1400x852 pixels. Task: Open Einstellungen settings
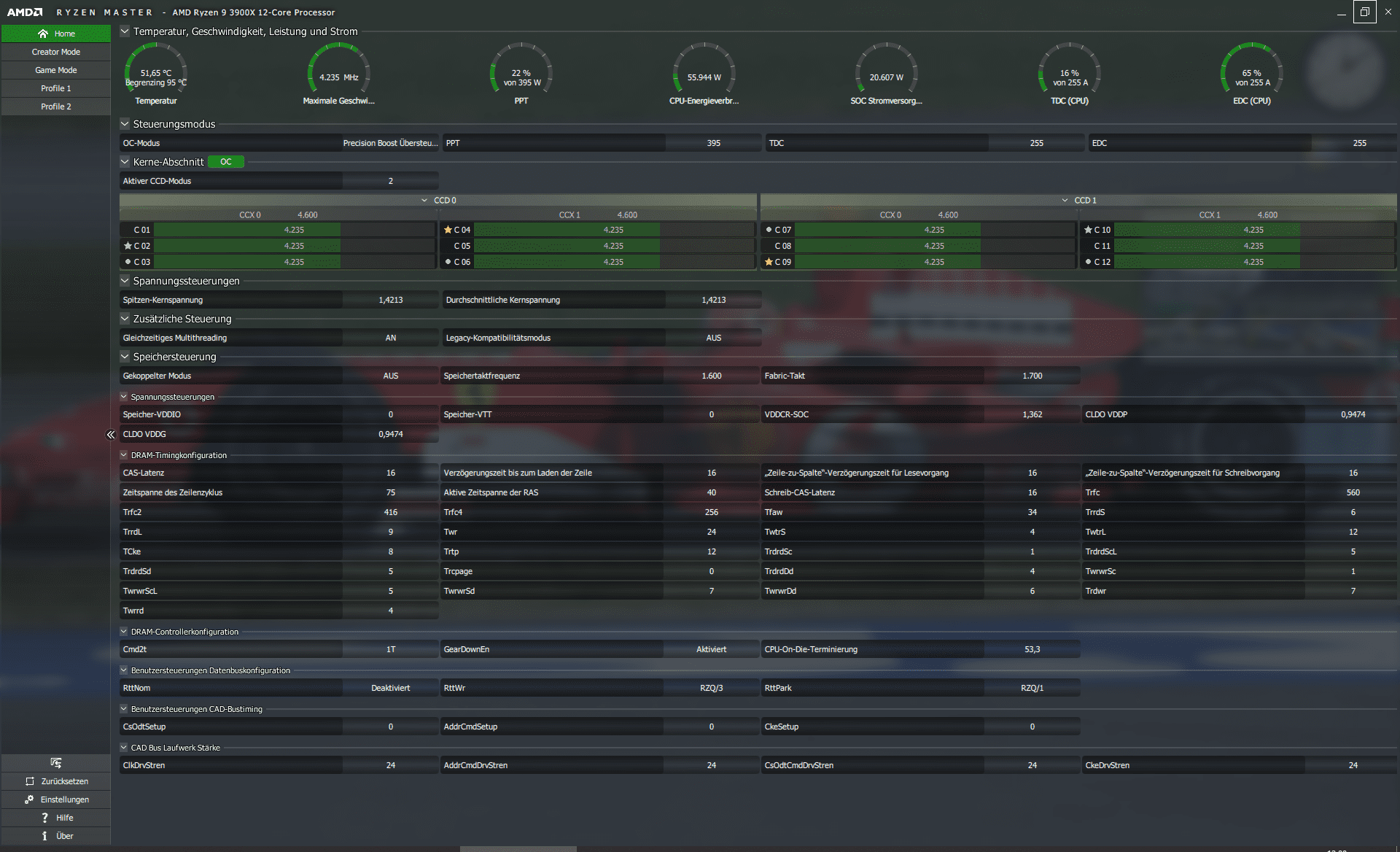(56, 799)
